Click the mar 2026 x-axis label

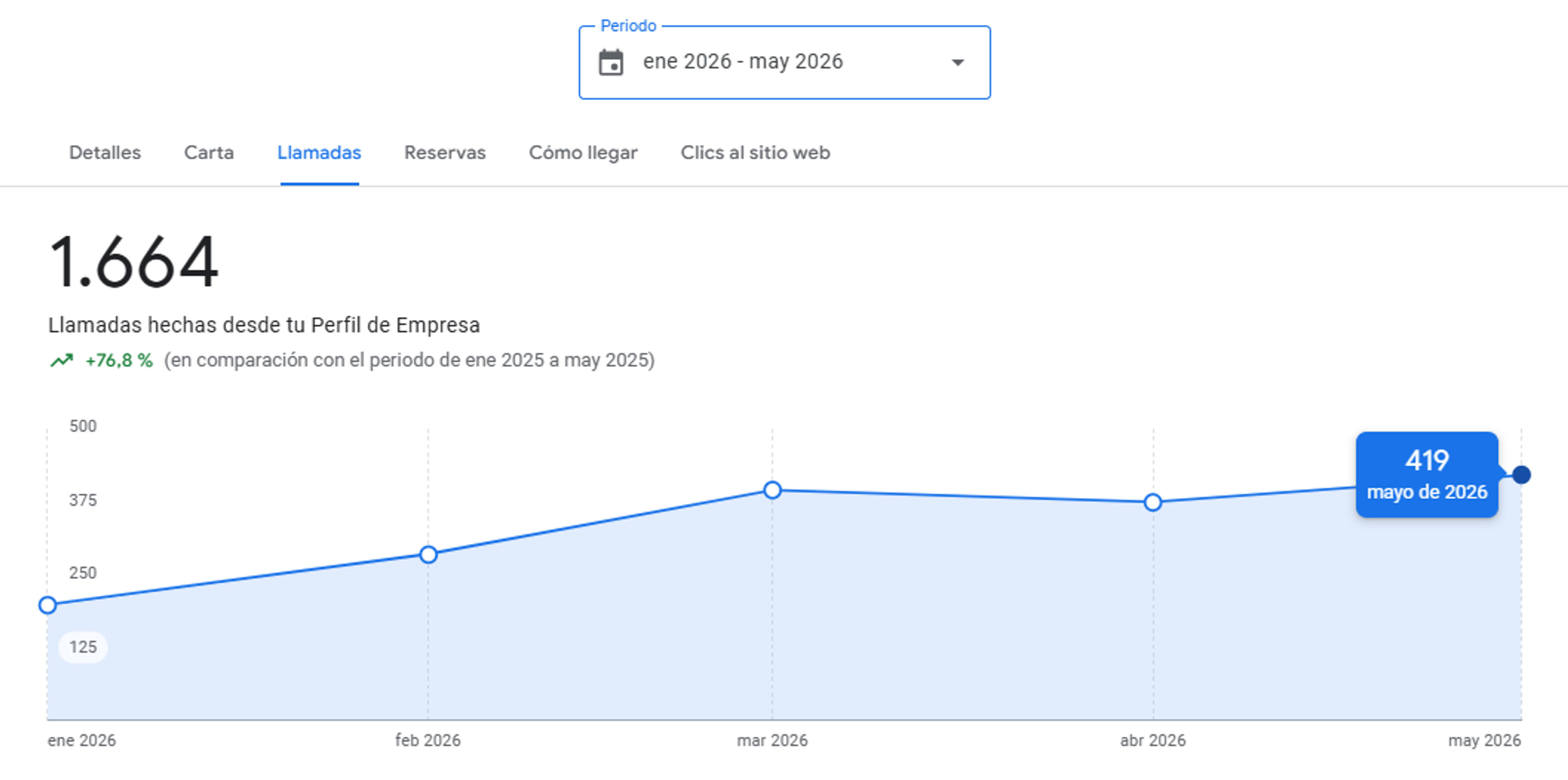pyautogui.click(x=773, y=740)
